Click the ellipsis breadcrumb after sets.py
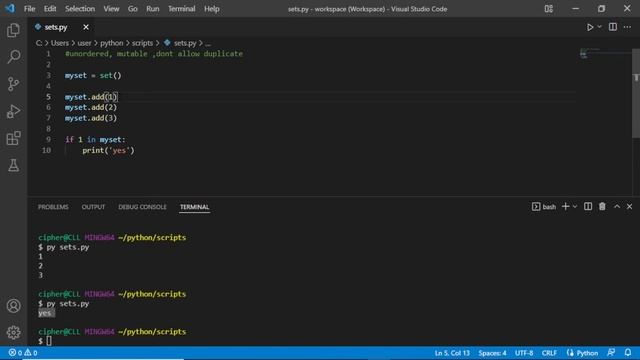The height and width of the screenshot is (360, 640). click(x=208, y=43)
